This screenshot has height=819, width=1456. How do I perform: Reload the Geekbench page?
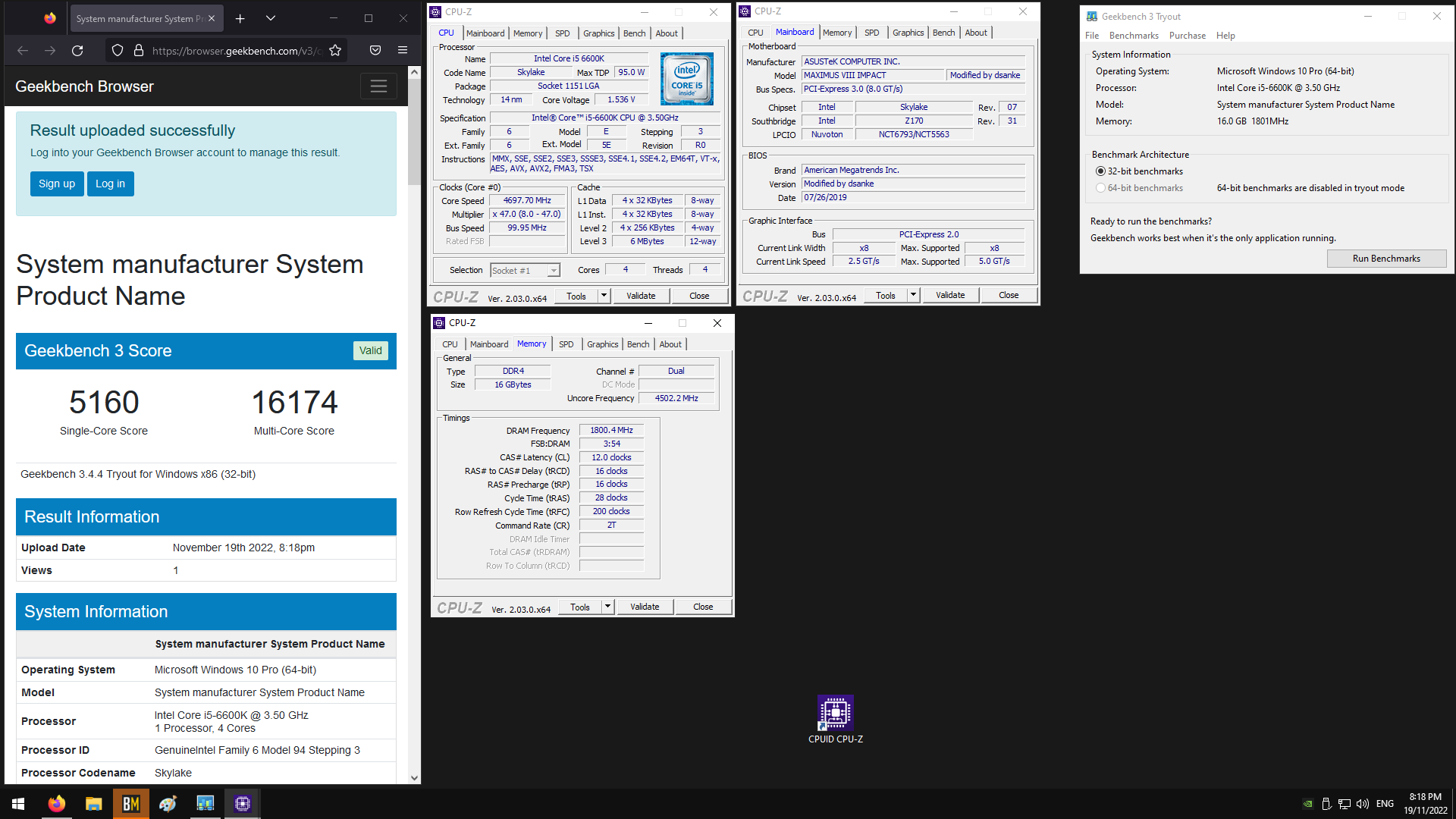(77, 51)
